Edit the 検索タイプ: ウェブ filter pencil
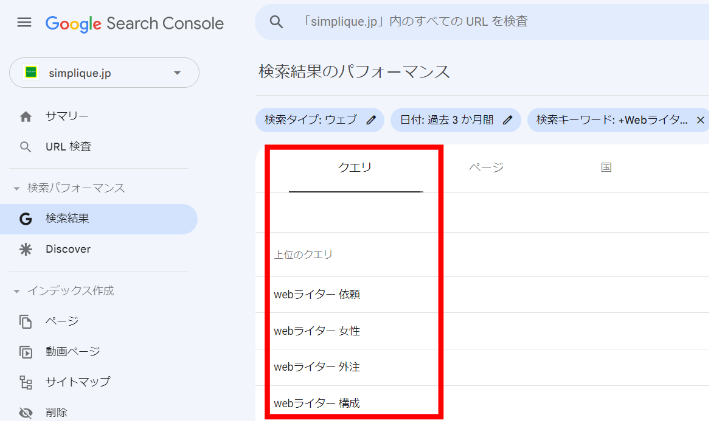This screenshot has height=421, width=709. tap(371, 120)
